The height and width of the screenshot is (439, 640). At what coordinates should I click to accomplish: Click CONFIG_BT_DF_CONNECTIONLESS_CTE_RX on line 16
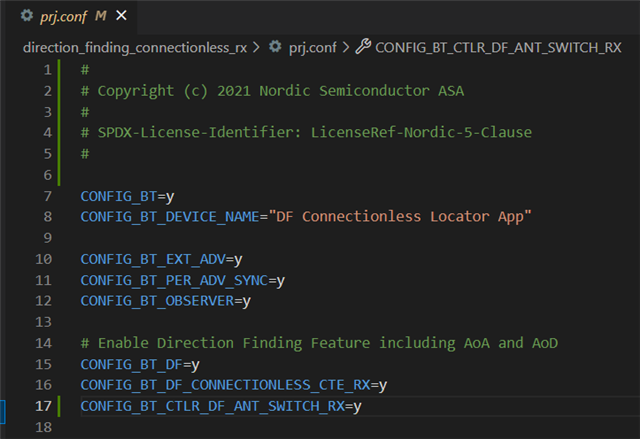coord(225,385)
